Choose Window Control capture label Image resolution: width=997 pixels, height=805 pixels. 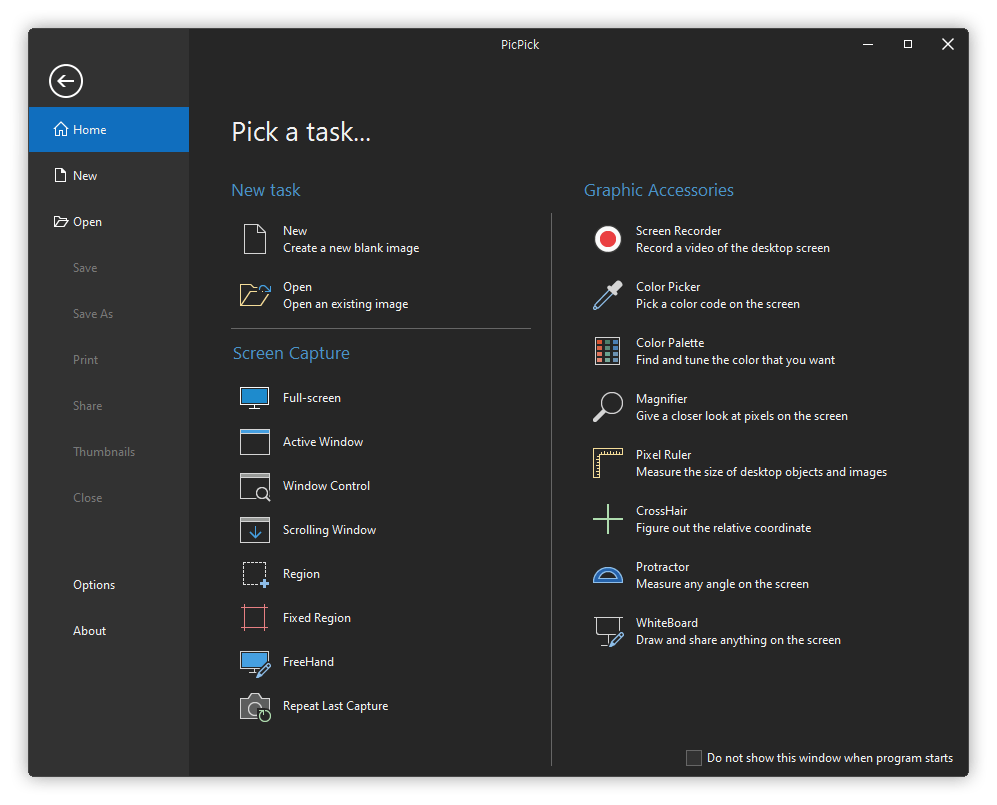pyautogui.click(x=326, y=486)
